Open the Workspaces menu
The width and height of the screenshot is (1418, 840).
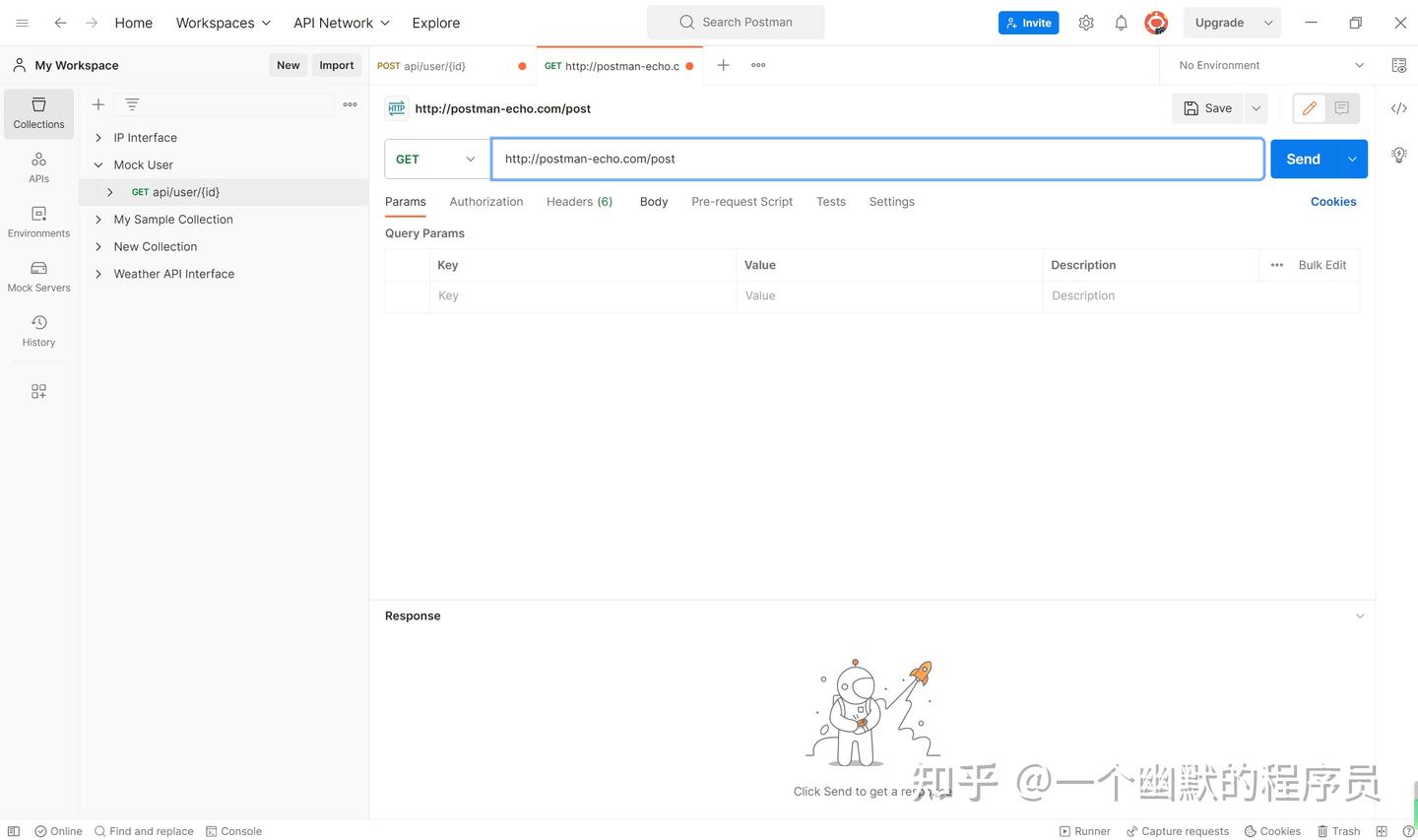click(x=223, y=23)
